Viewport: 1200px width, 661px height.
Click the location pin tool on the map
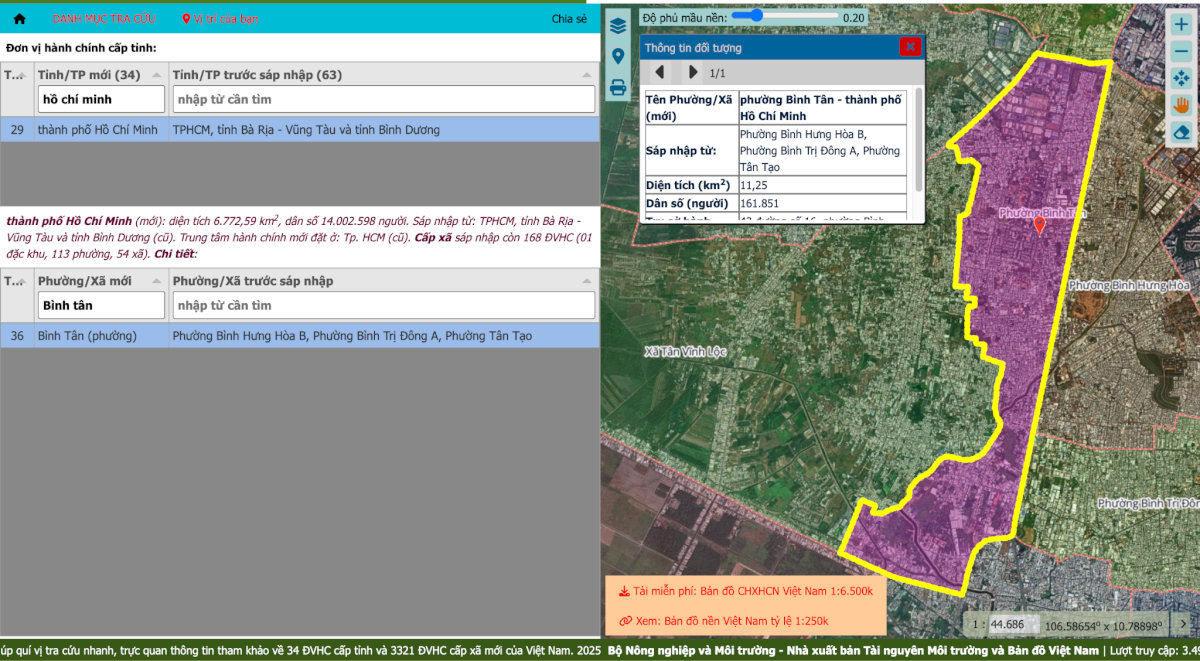[x=618, y=56]
